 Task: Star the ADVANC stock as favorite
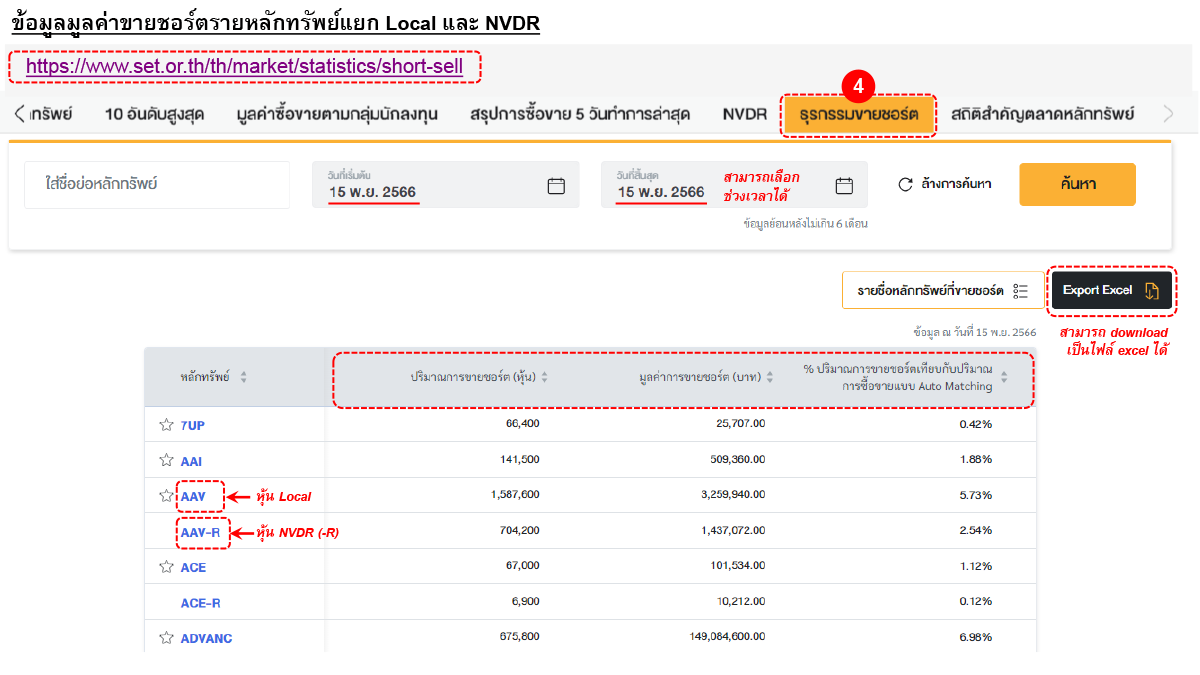(167, 638)
